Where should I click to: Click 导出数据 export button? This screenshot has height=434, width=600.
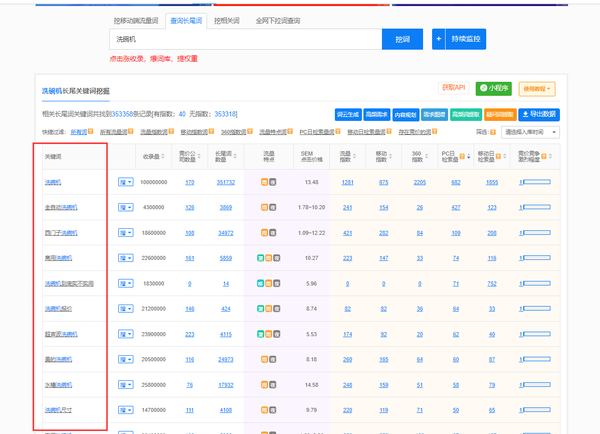[x=539, y=114]
